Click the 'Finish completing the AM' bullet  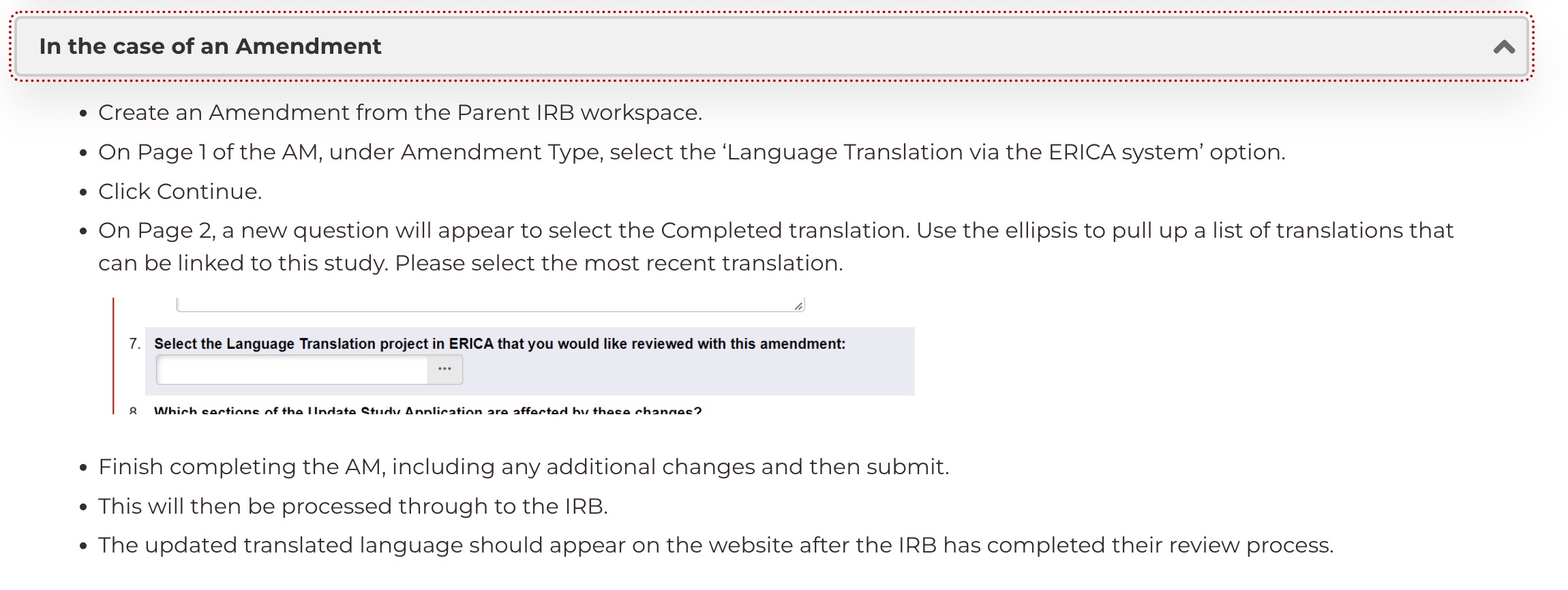(524, 467)
